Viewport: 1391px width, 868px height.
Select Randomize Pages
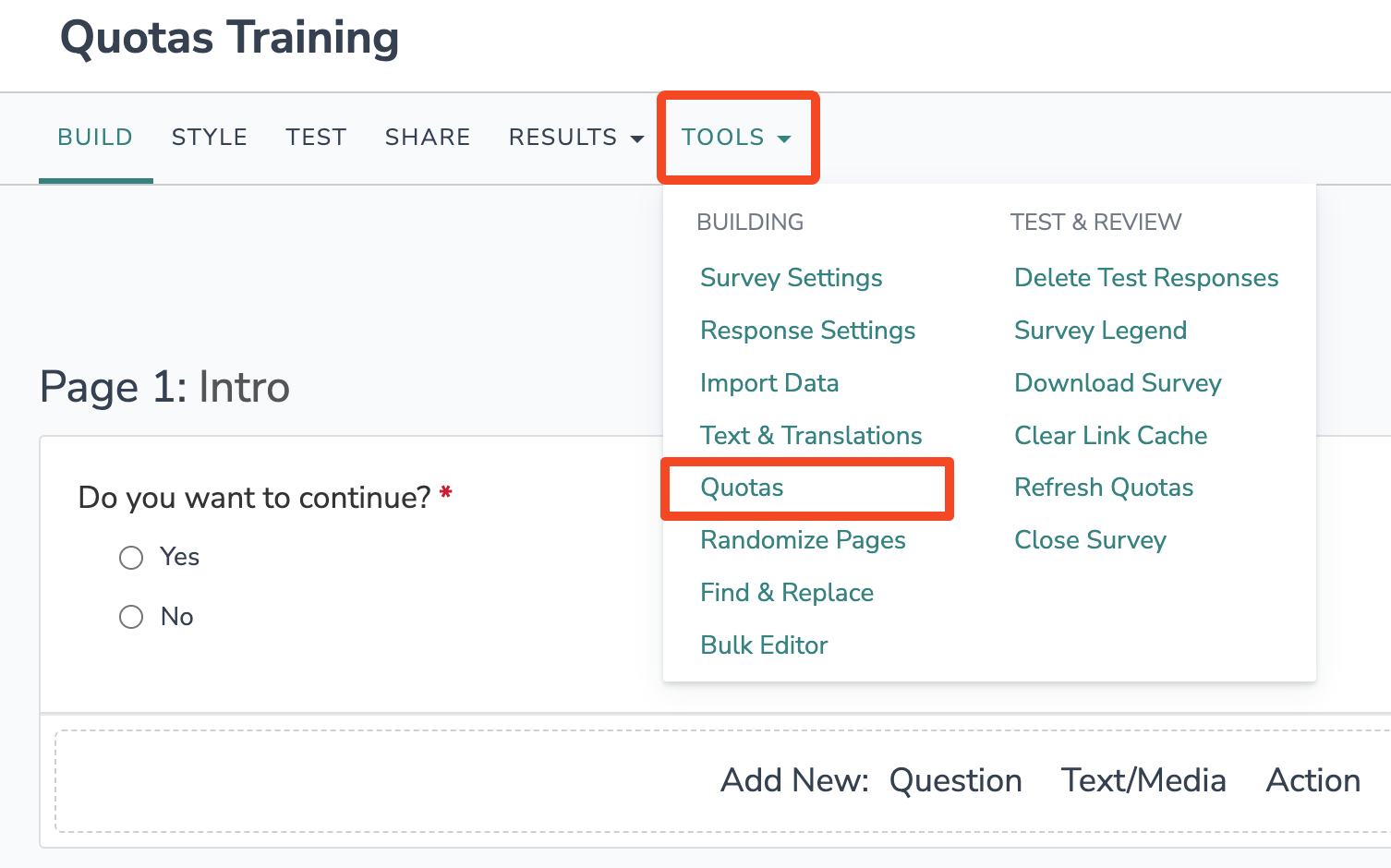click(803, 540)
